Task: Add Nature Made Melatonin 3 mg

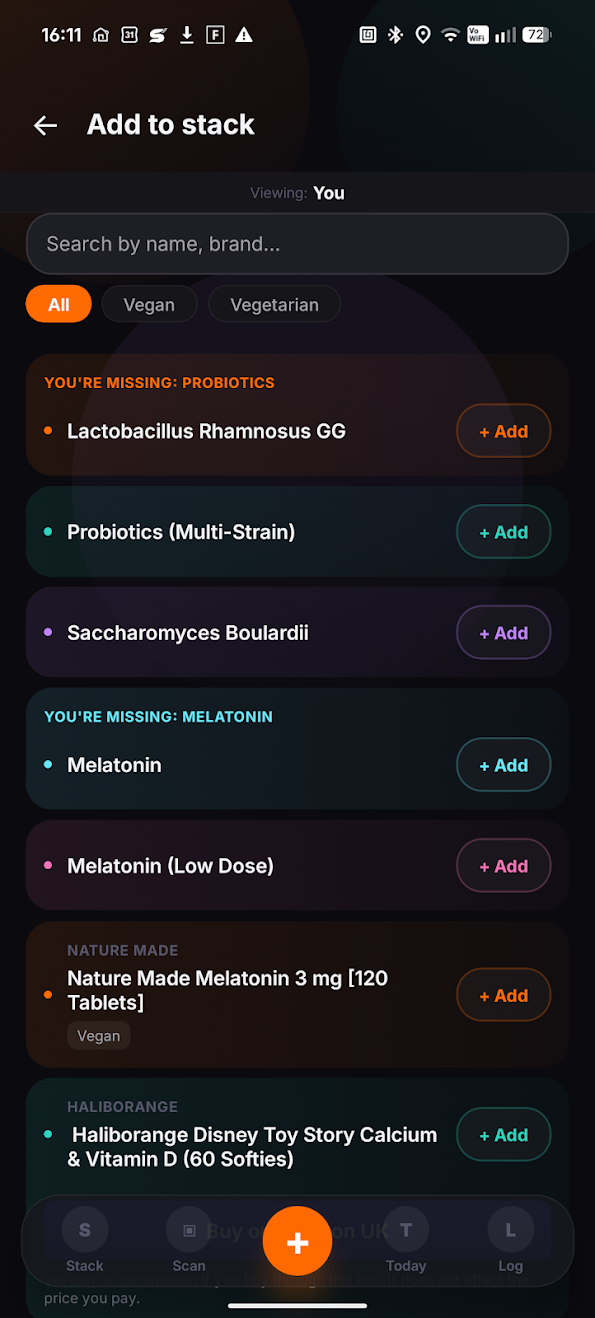Action: 504,995
